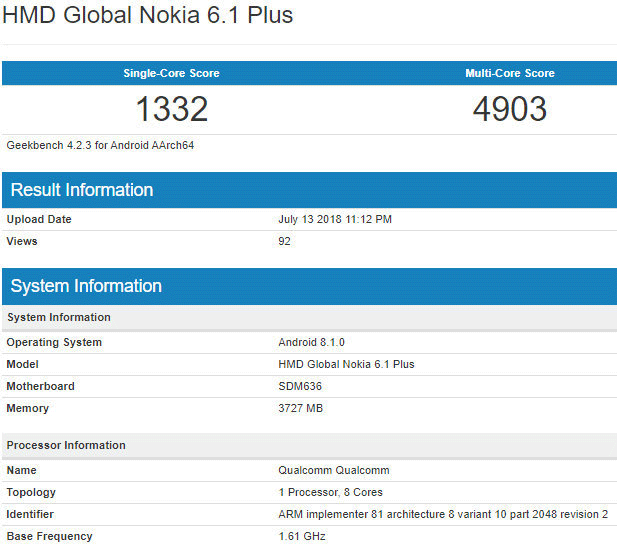Click the 1 Processor, 8 Cores topology value
This screenshot has height=548, width=617.
pos(330,492)
